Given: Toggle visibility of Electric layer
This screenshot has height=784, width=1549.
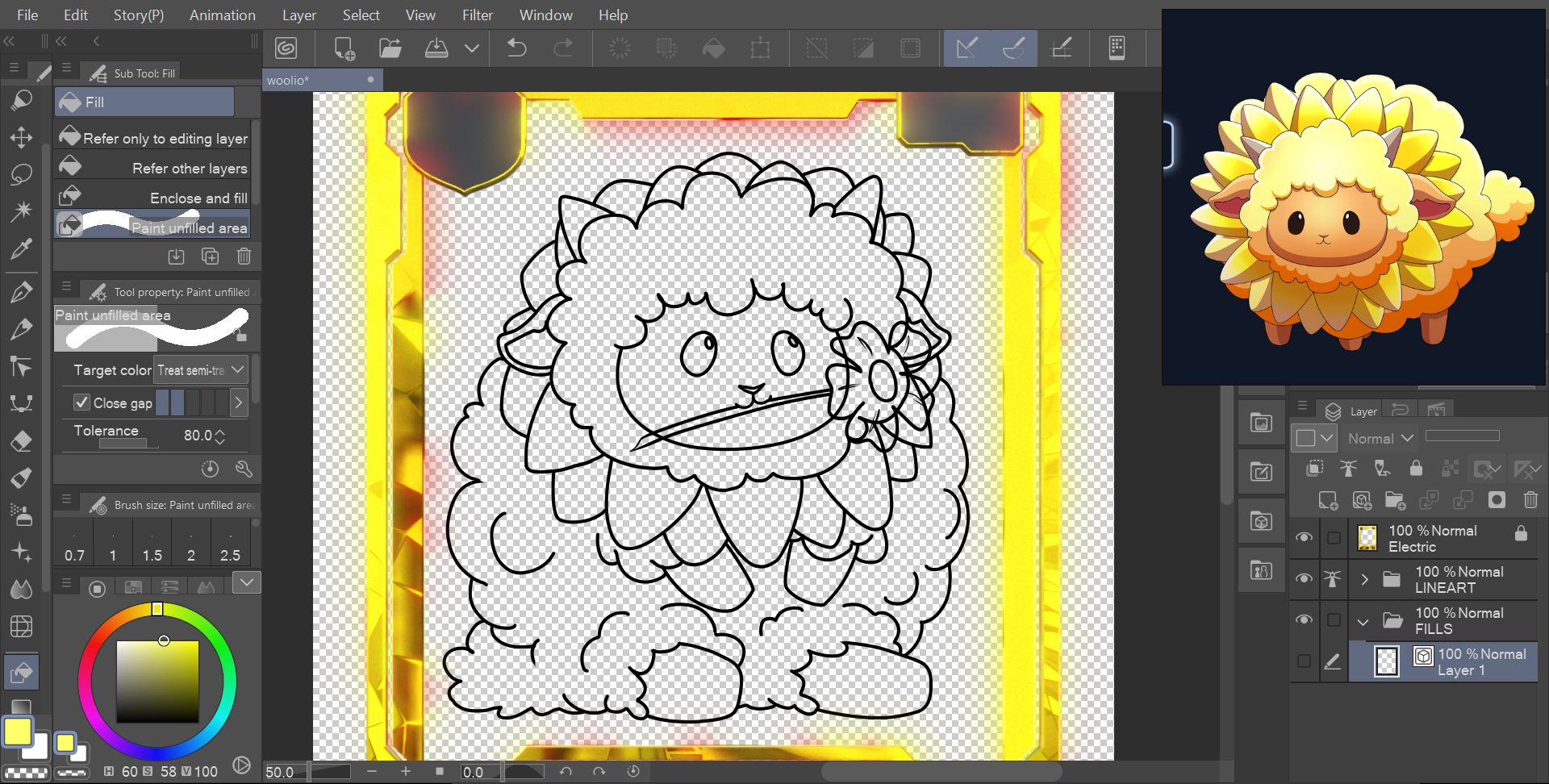Looking at the screenshot, I should pos(1304,538).
